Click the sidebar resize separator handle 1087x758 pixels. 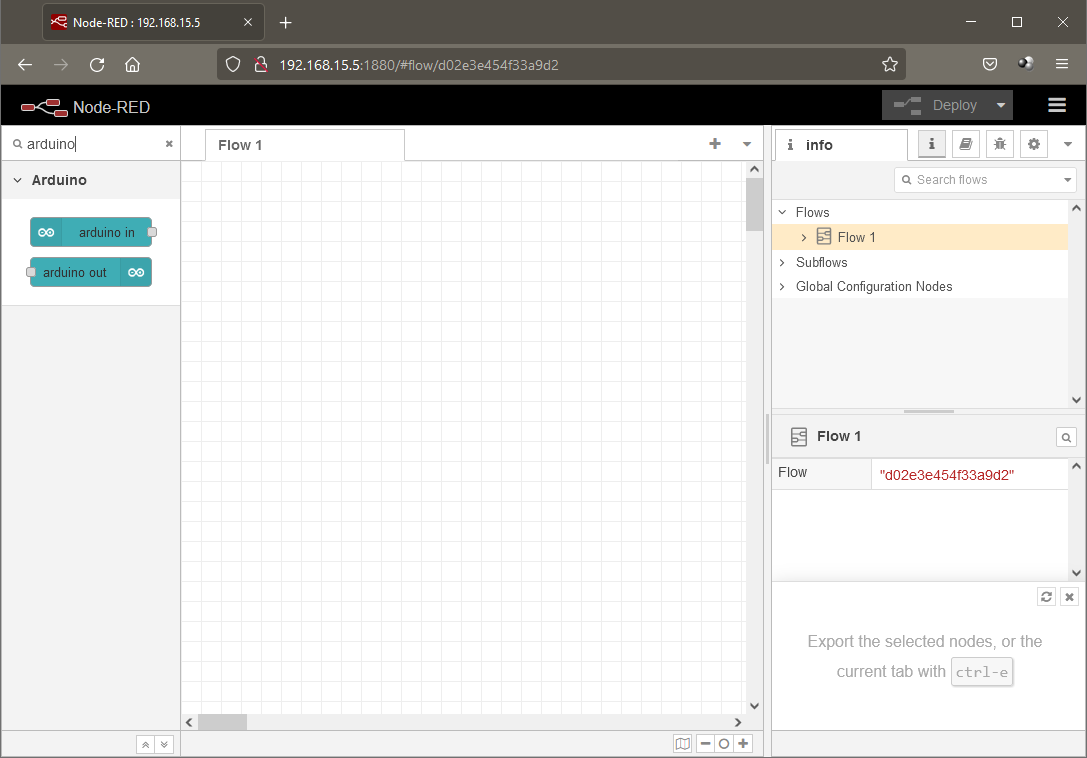[767, 439]
